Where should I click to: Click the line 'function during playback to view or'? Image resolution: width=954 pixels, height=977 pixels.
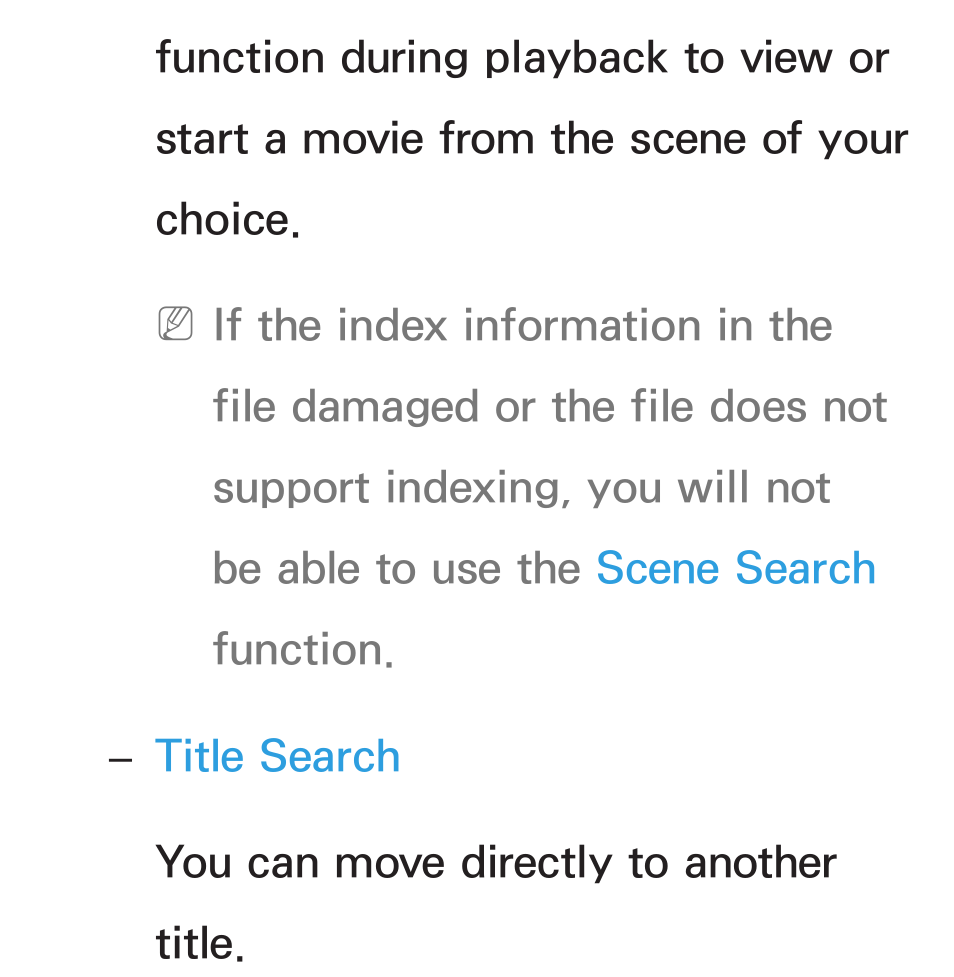[x=522, y=59]
